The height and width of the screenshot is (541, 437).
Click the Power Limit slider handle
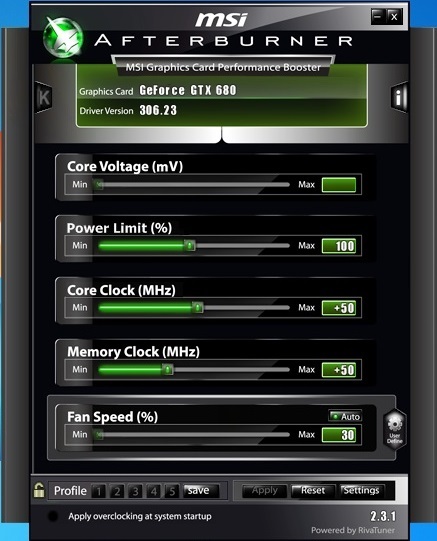click(x=189, y=246)
